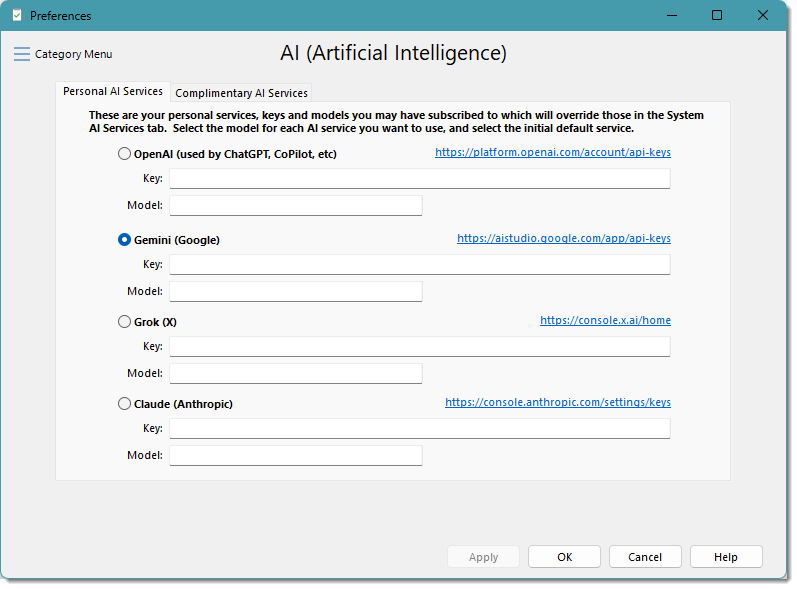The image size is (797, 589).
Task: Choose the Grok (X) service option
Action: pos(124,322)
